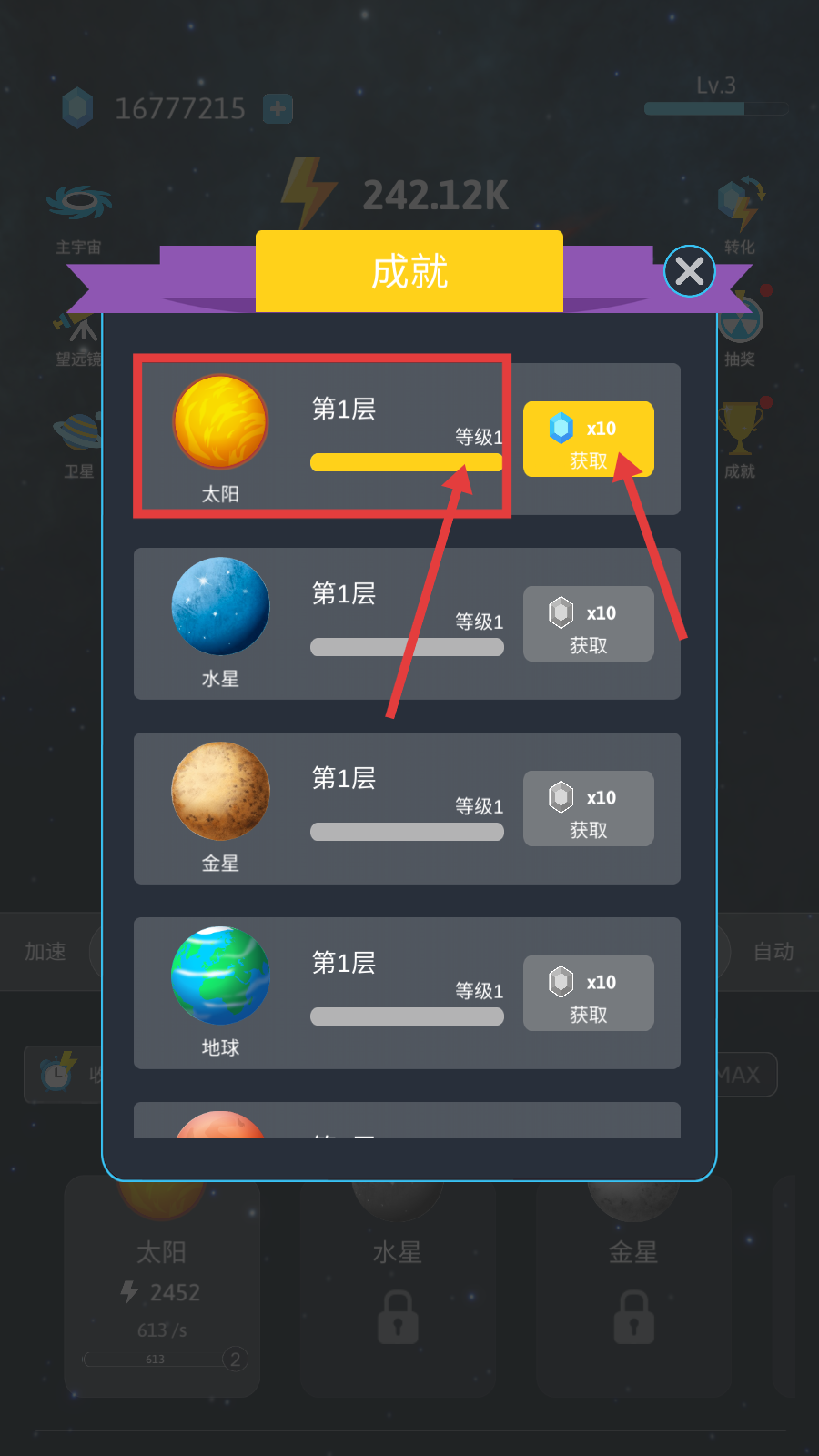Tap the 水星 x10 获取 button
Viewport: 819px width, 1456px height.
pos(588,623)
